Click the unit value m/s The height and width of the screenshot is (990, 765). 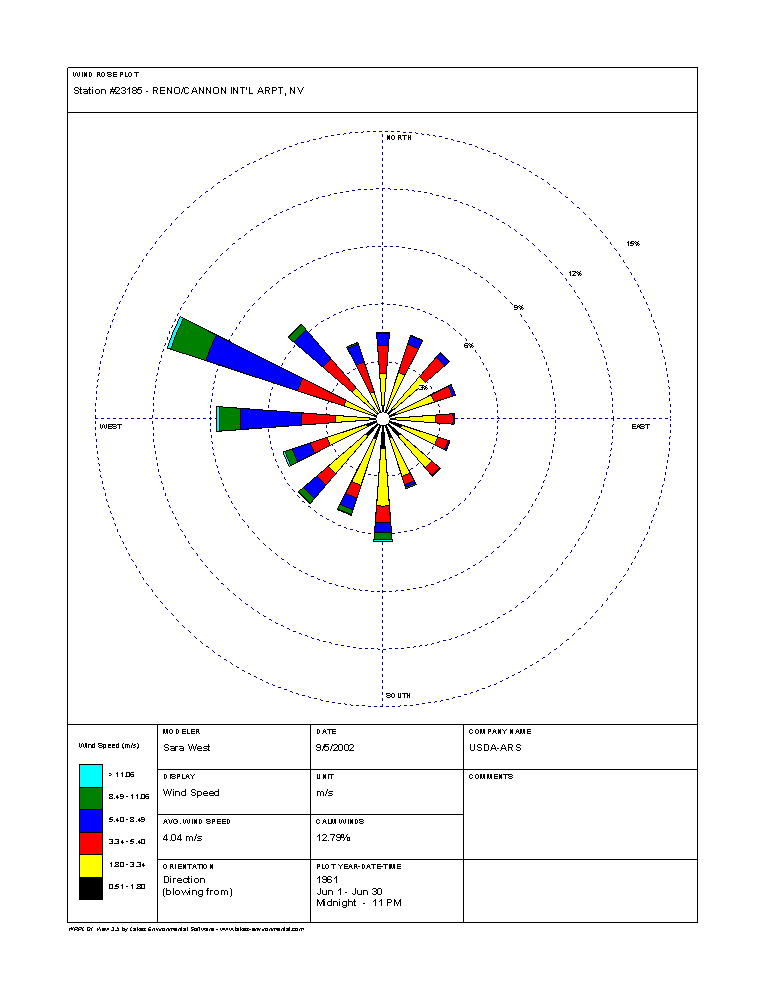coord(324,793)
